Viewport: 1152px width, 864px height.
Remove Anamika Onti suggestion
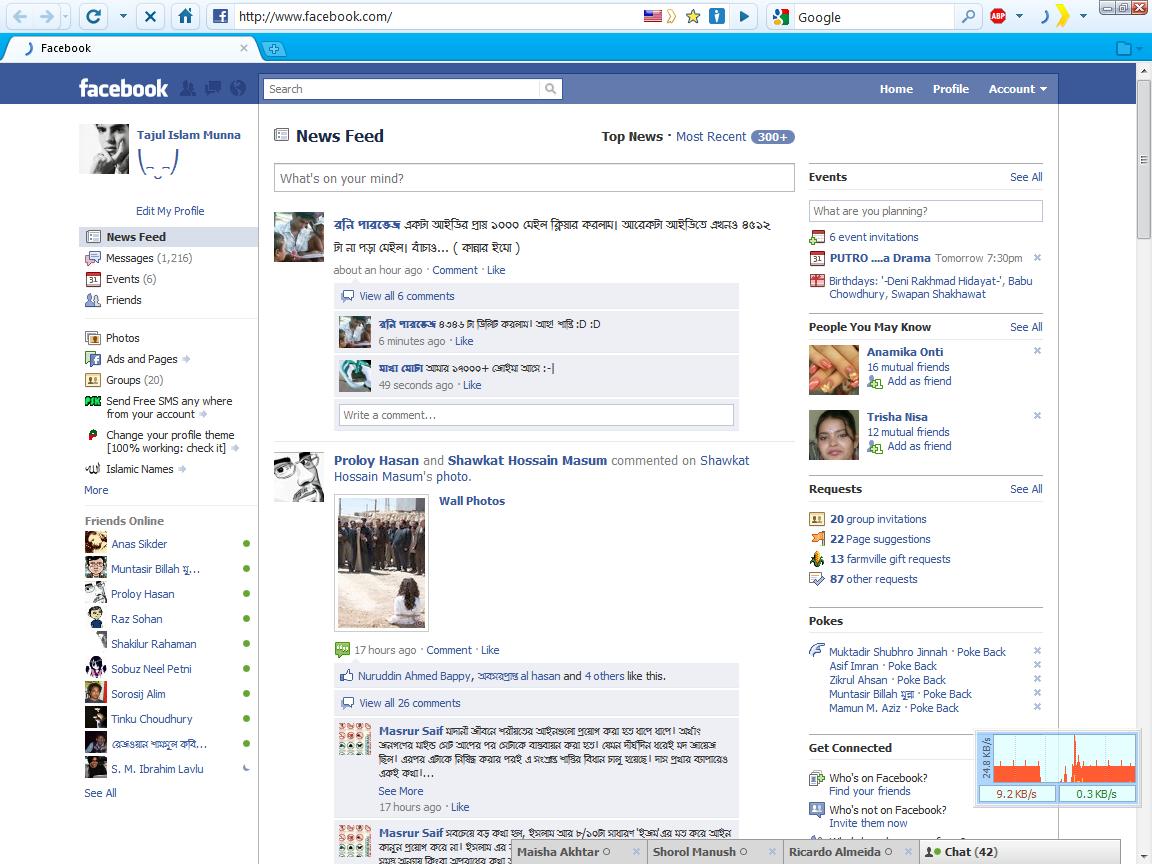click(x=1037, y=350)
